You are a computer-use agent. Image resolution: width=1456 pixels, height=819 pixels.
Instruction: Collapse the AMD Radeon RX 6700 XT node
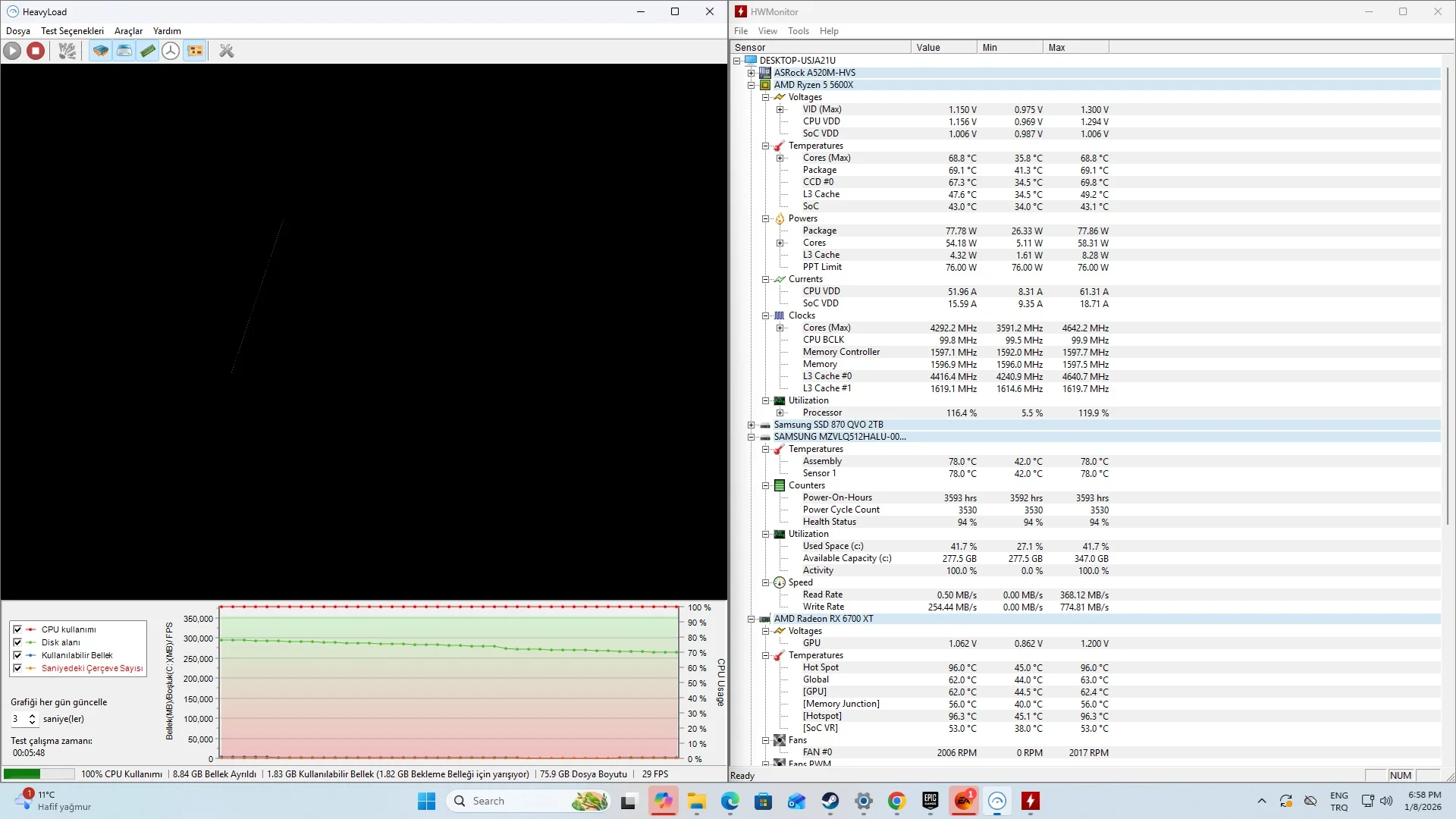(751, 619)
